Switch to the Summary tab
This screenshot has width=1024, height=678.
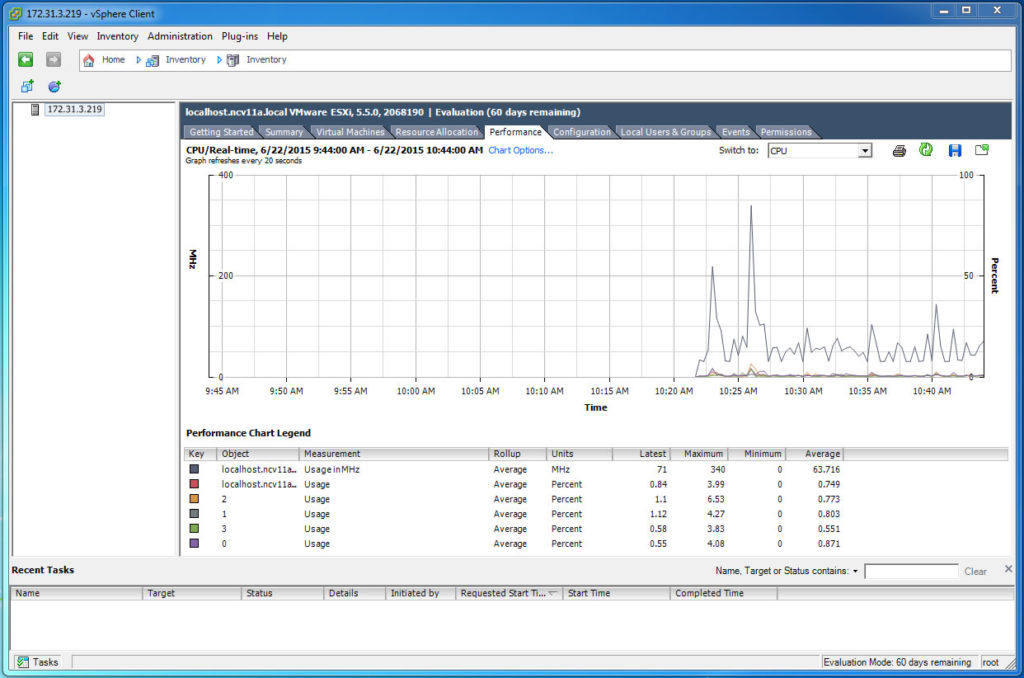click(284, 132)
